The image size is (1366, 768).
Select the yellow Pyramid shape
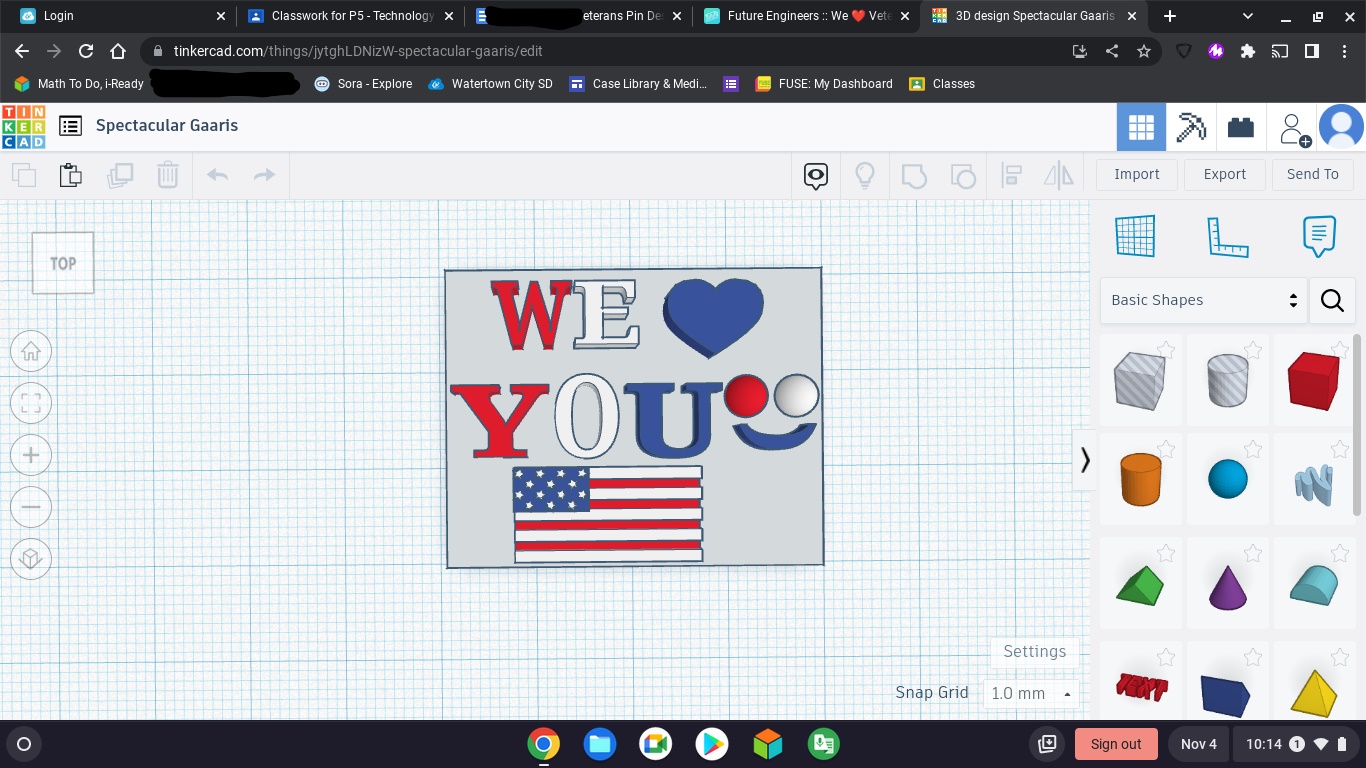click(1314, 693)
